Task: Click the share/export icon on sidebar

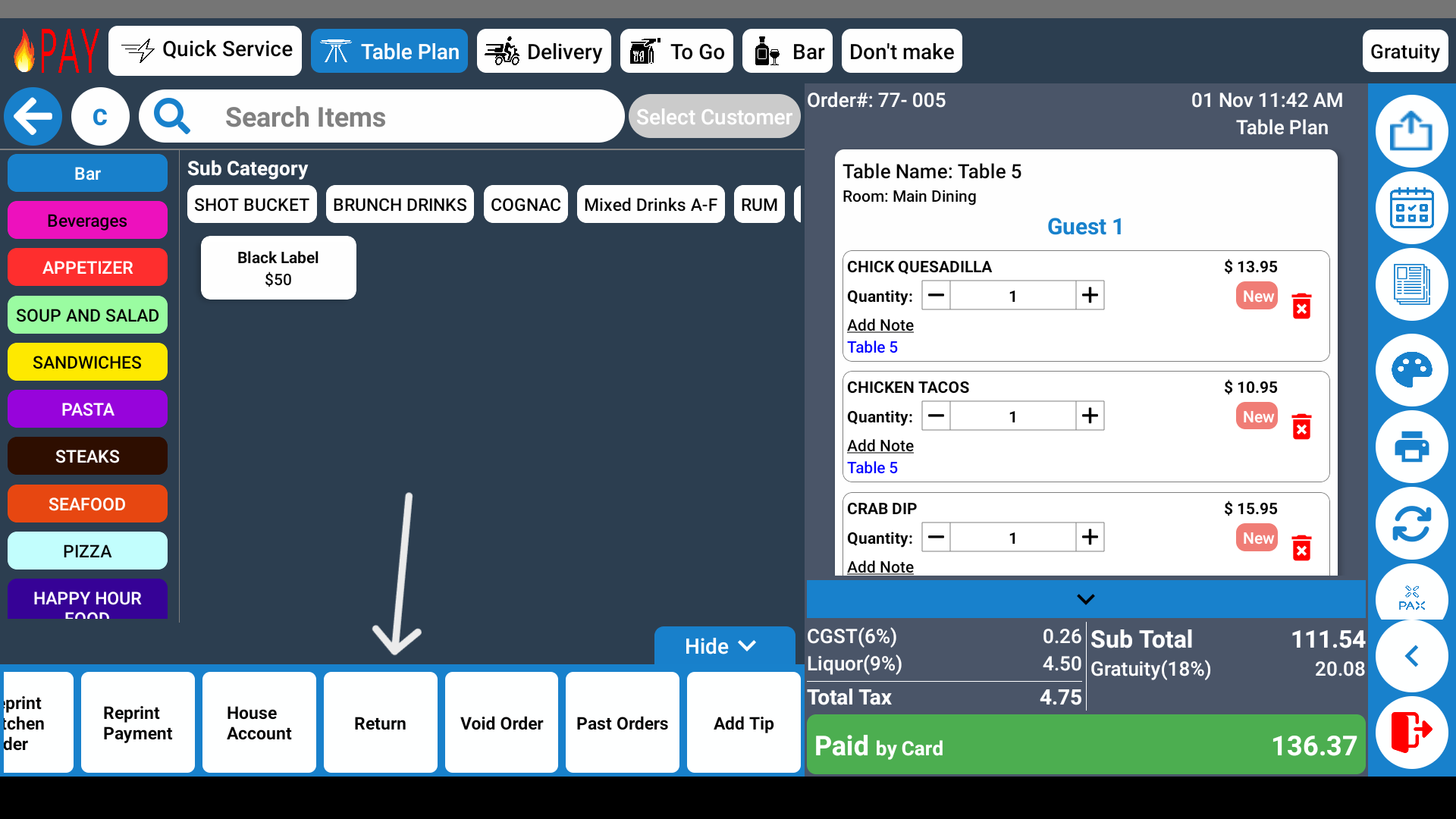Action: [1410, 130]
